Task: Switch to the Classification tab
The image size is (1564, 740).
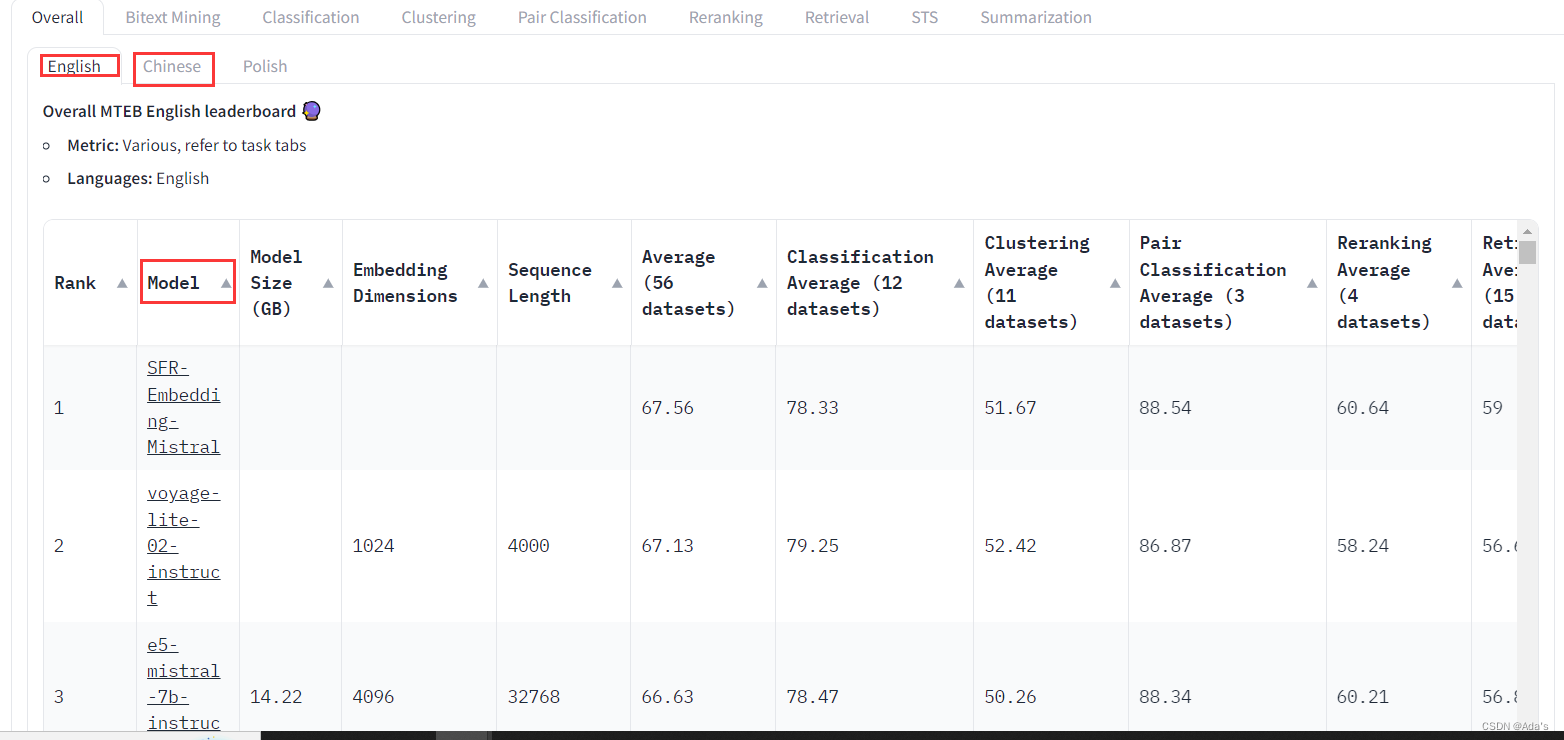Action: click(311, 17)
